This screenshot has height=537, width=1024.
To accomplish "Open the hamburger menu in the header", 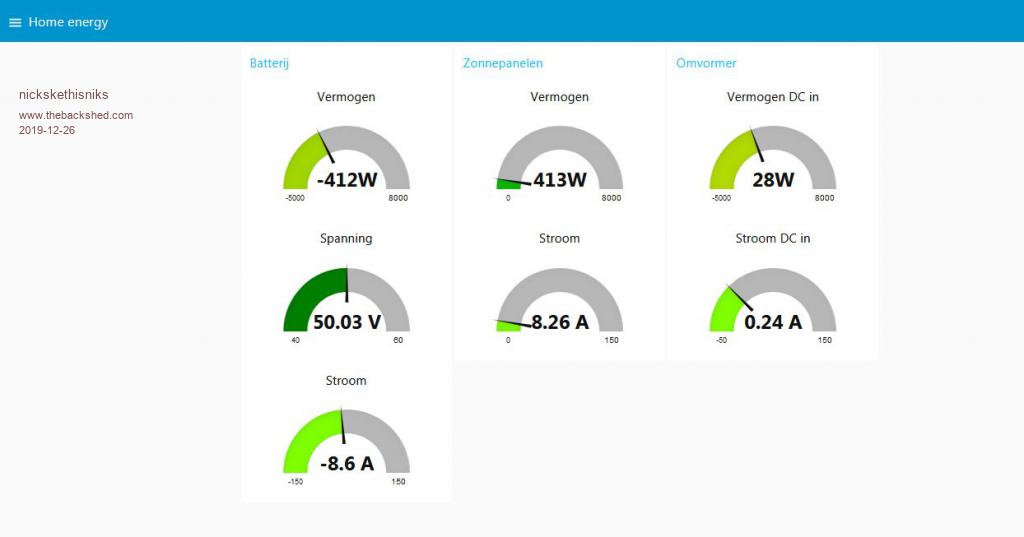I will (x=15, y=22).
